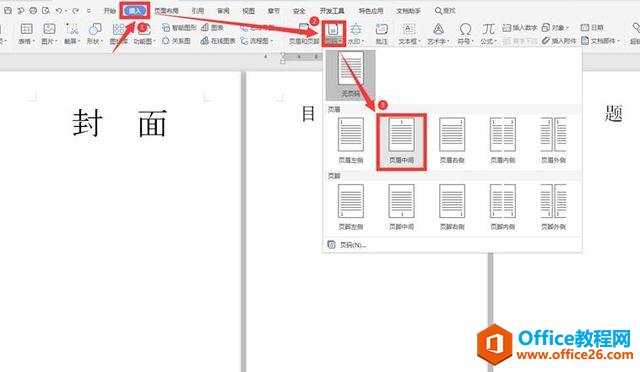Click the Print Preview icon

pyautogui.click(x=46, y=11)
